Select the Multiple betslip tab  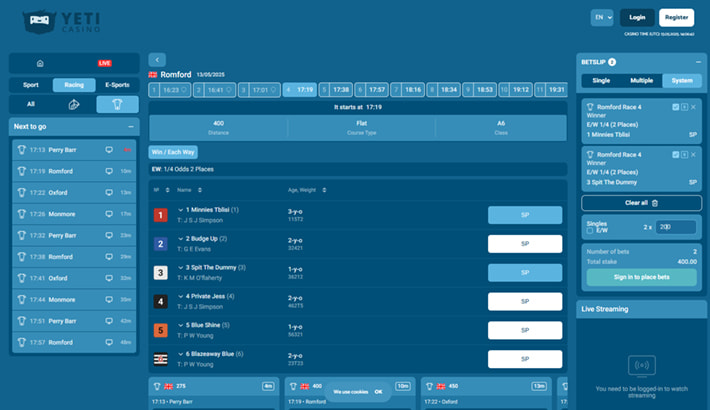click(642, 81)
